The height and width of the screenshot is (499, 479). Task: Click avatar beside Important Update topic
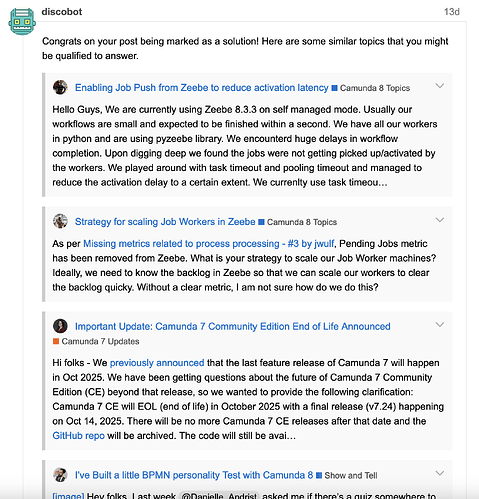click(x=60, y=326)
